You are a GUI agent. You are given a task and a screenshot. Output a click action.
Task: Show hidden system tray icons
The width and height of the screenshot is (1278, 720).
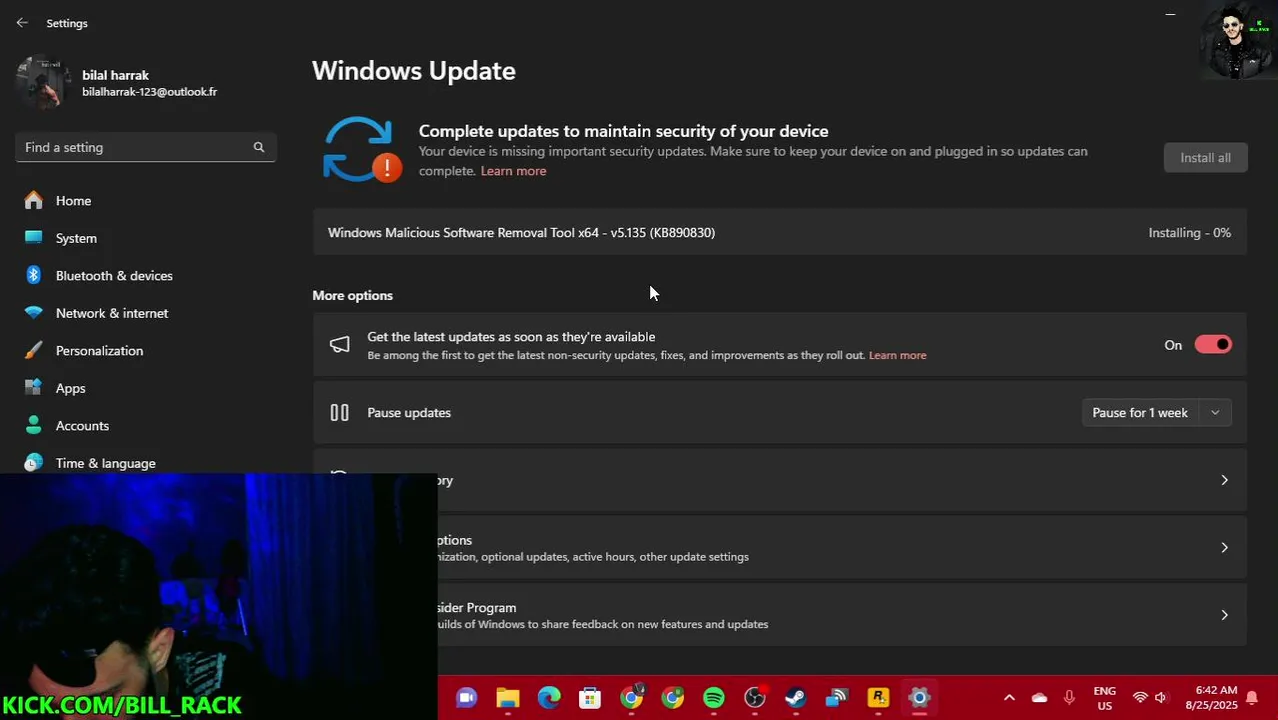(x=1009, y=698)
